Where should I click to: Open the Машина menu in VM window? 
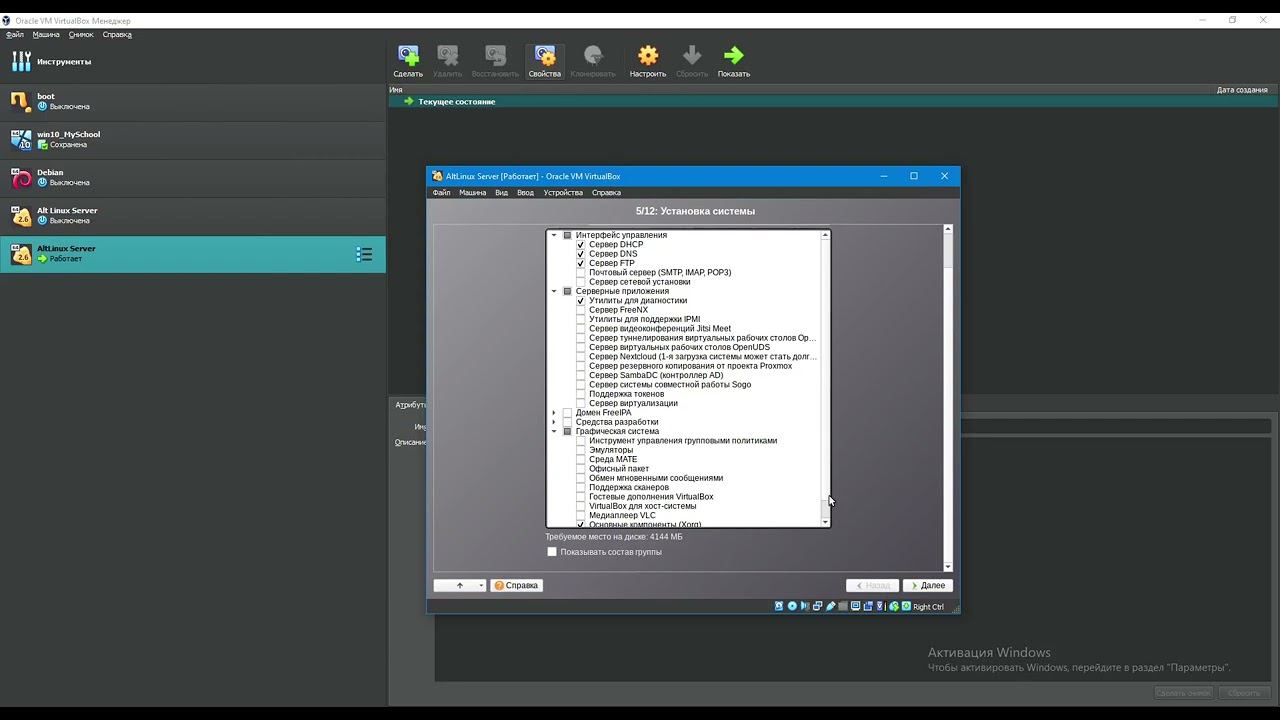pyautogui.click(x=472, y=192)
